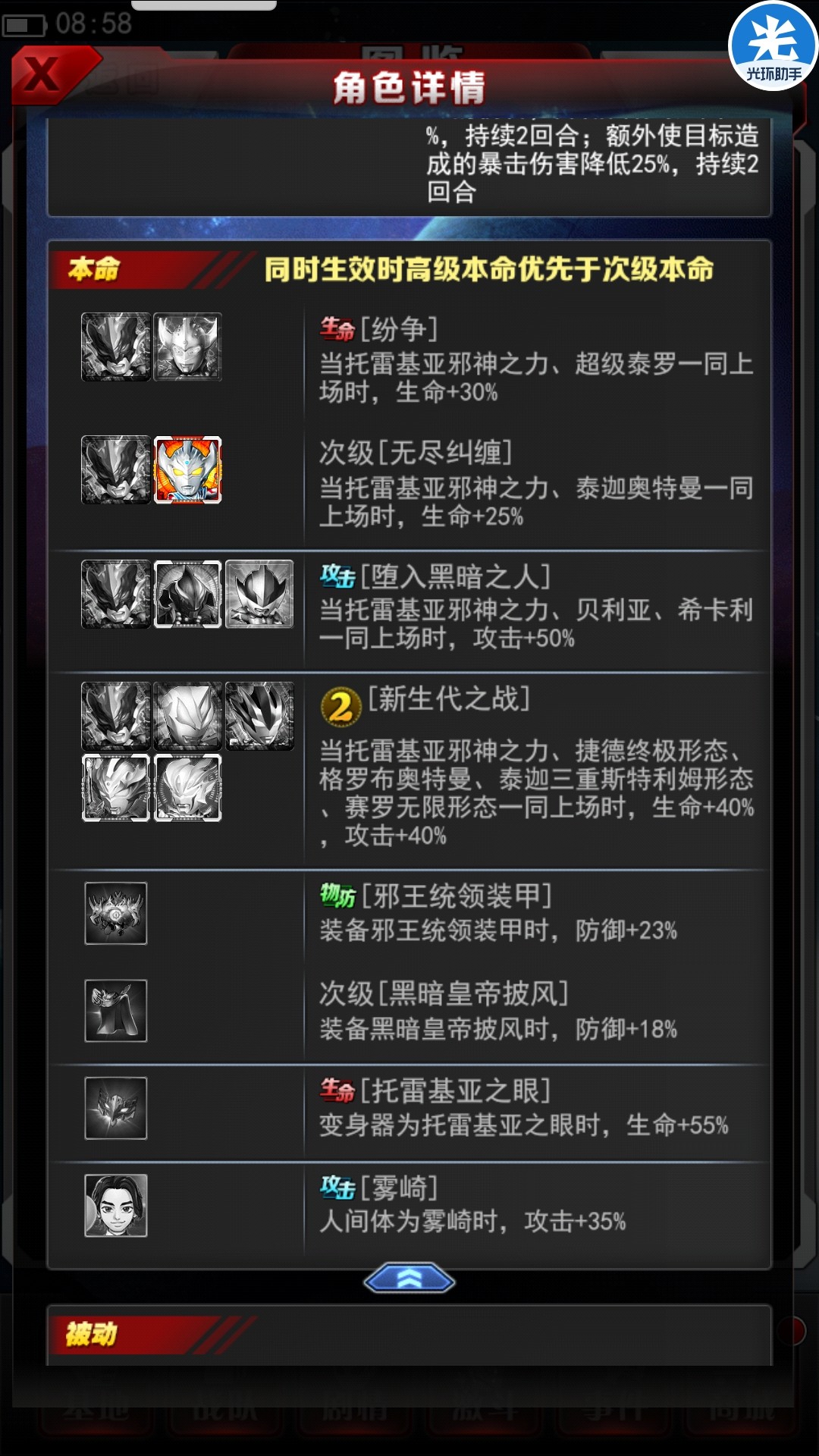Tap the 黑暗皇帝披风 cloak icon
Viewport: 819px width, 1456px height.
[116, 1010]
